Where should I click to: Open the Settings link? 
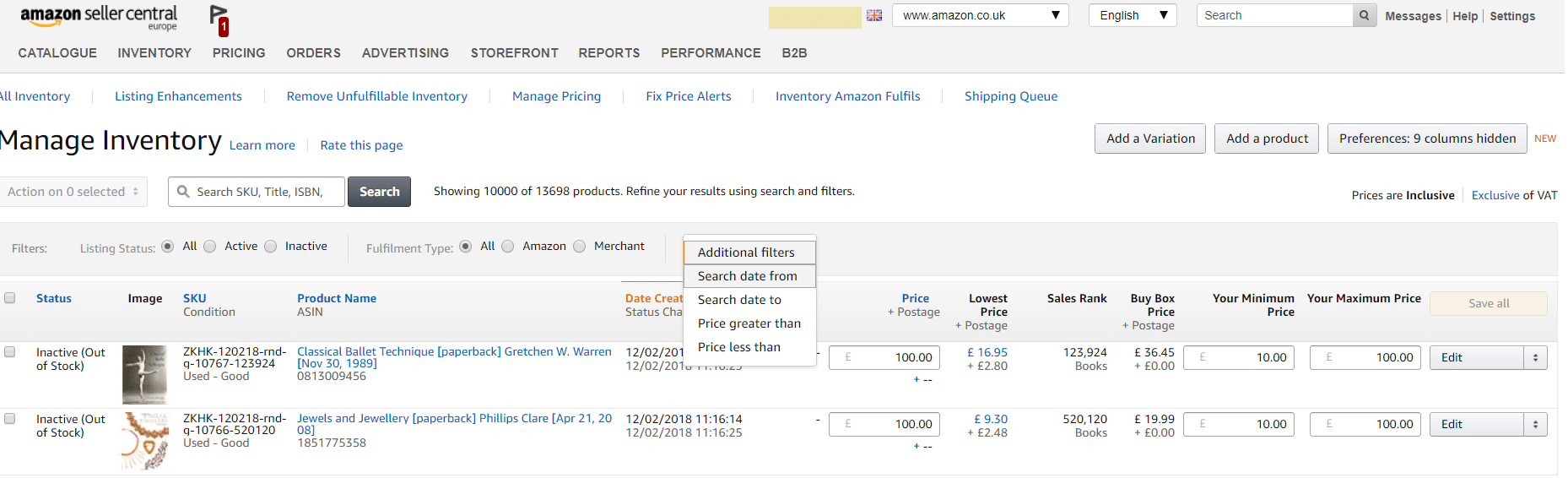click(x=1512, y=16)
